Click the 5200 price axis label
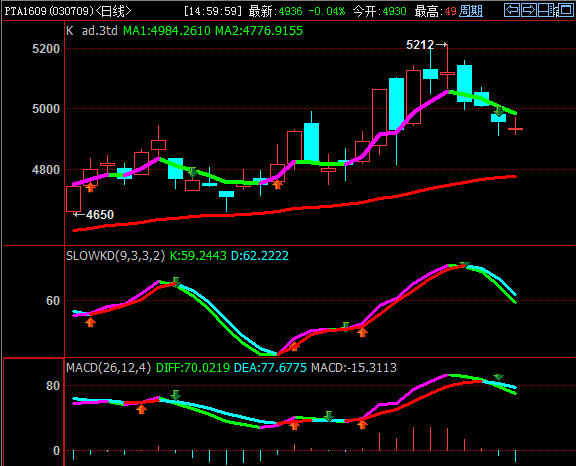The height and width of the screenshot is (466, 576). click(x=46, y=48)
